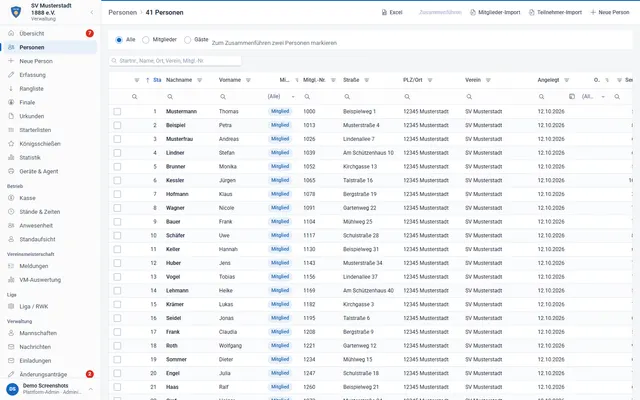Select the Alle radio button
The width and height of the screenshot is (640, 400).
pyautogui.click(x=119, y=40)
